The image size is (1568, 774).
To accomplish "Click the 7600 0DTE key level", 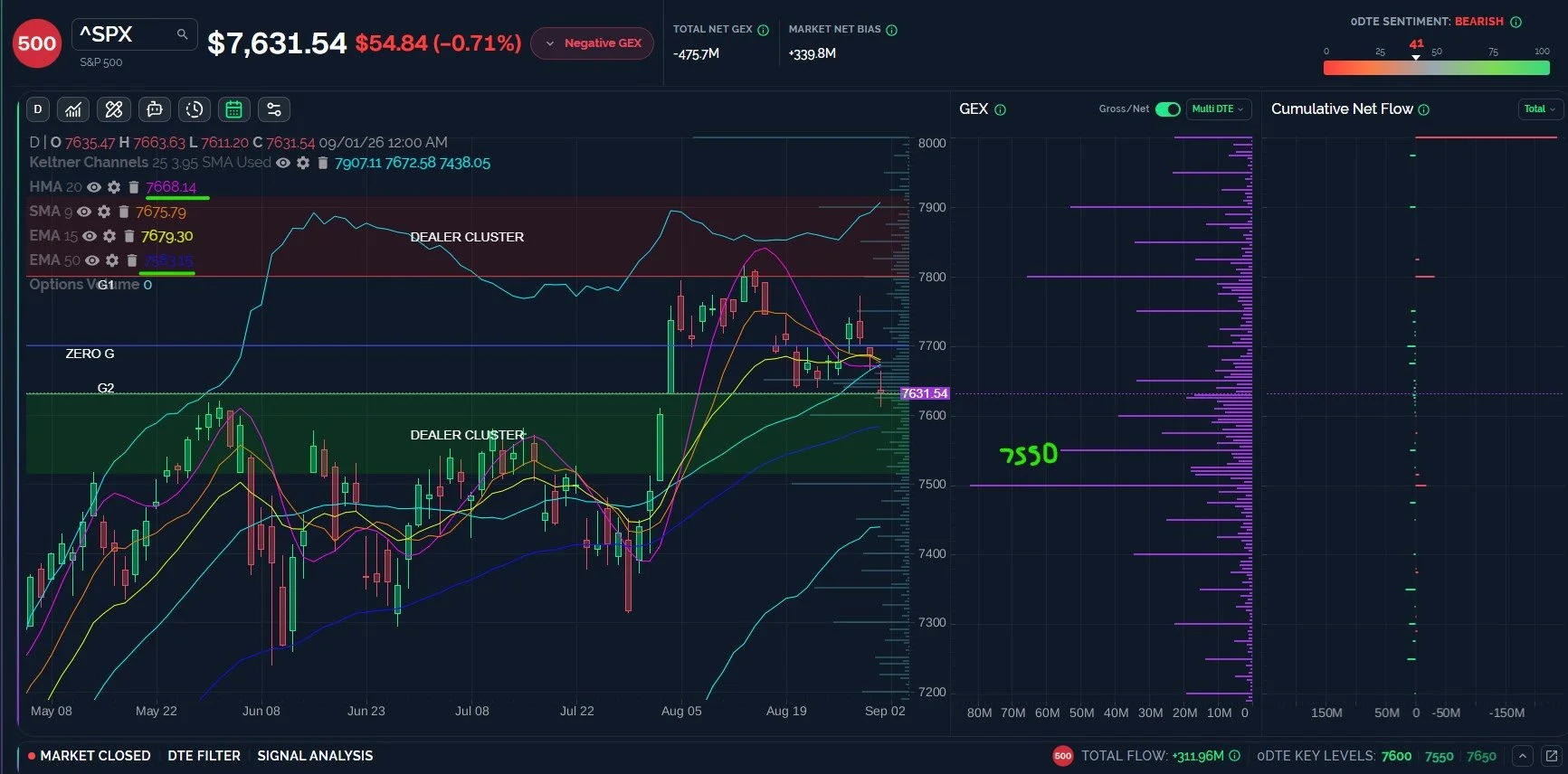I will click(1396, 756).
